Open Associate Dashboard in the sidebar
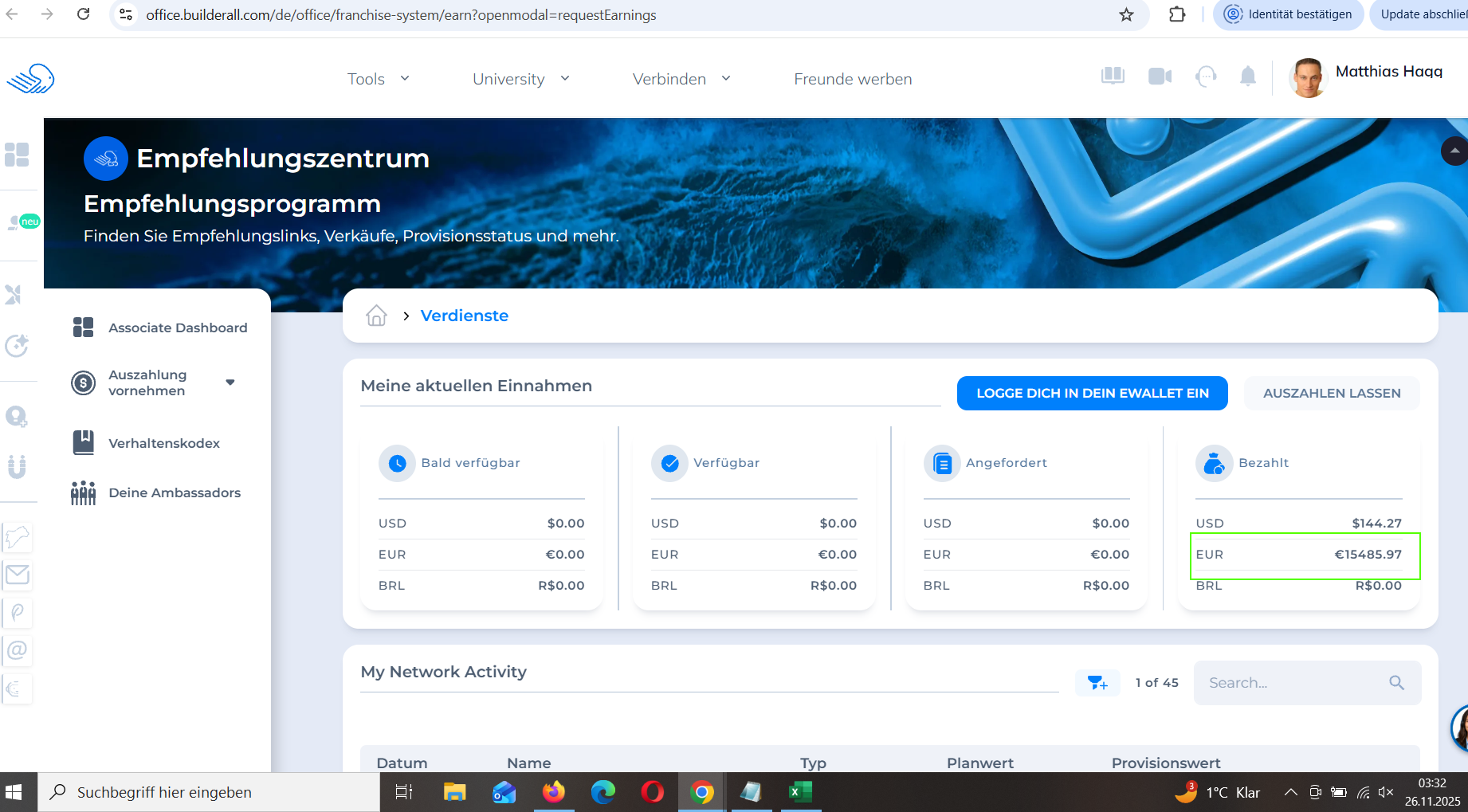The width and height of the screenshot is (1468, 812). pos(177,328)
